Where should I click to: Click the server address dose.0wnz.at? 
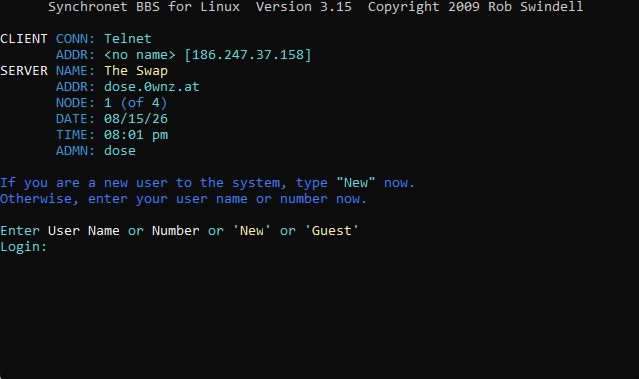point(152,87)
